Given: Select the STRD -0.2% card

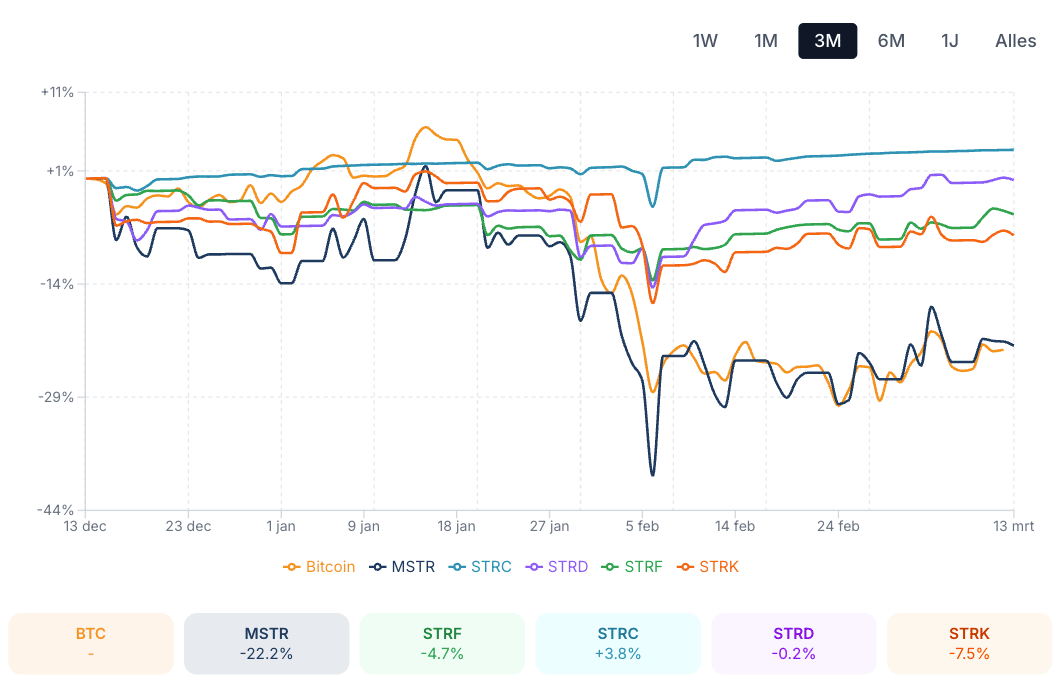Looking at the screenshot, I should (x=794, y=643).
